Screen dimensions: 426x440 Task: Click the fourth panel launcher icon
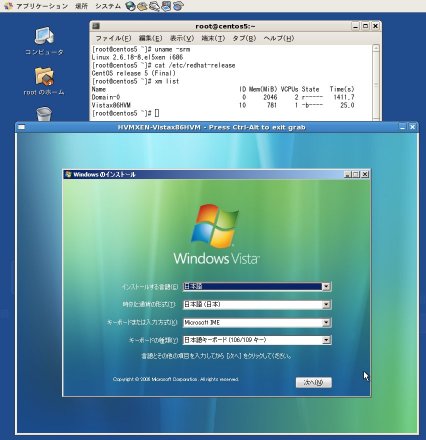click(x=166, y=6)
